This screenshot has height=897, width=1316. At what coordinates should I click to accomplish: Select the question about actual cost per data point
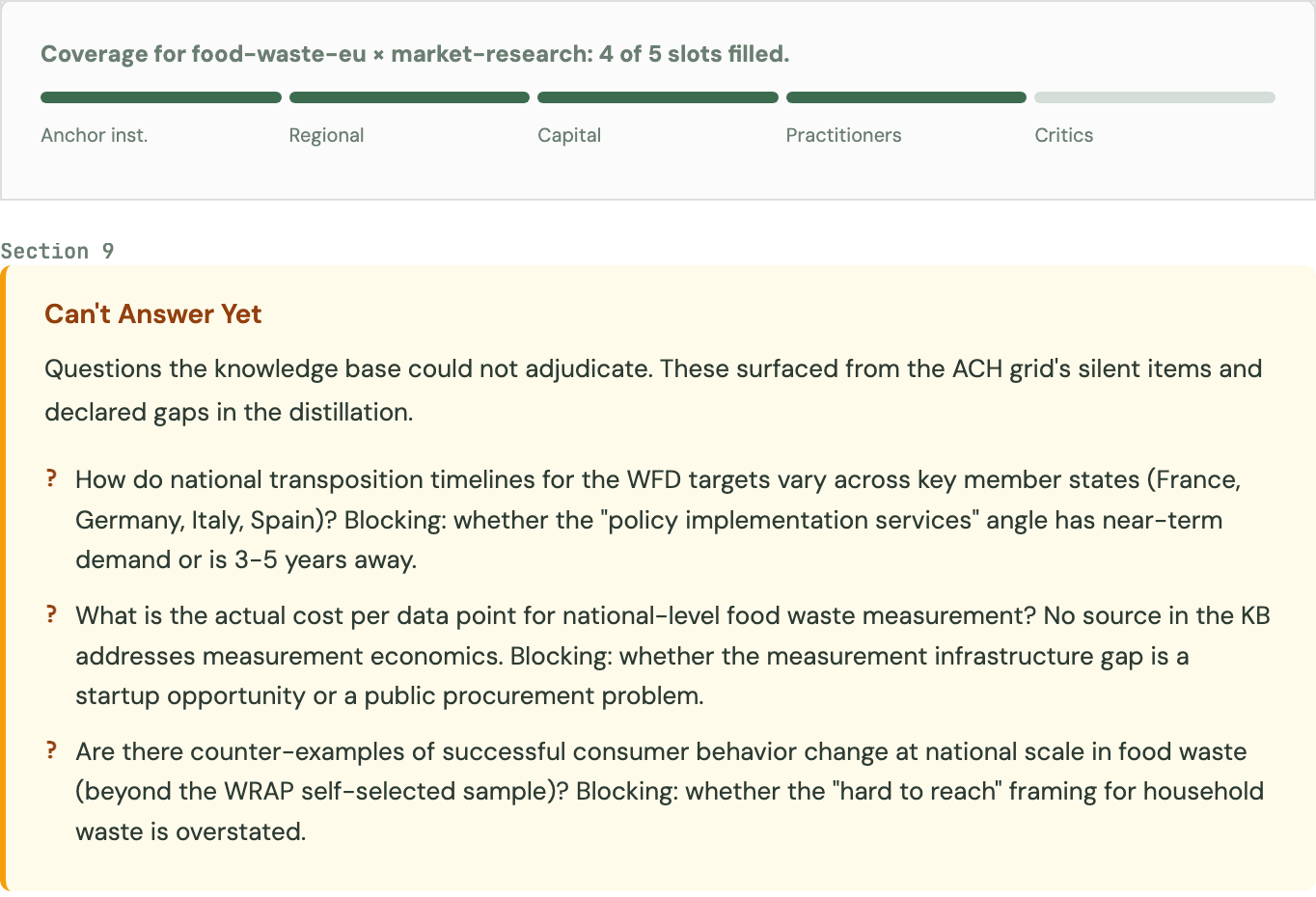click(672, 656)
